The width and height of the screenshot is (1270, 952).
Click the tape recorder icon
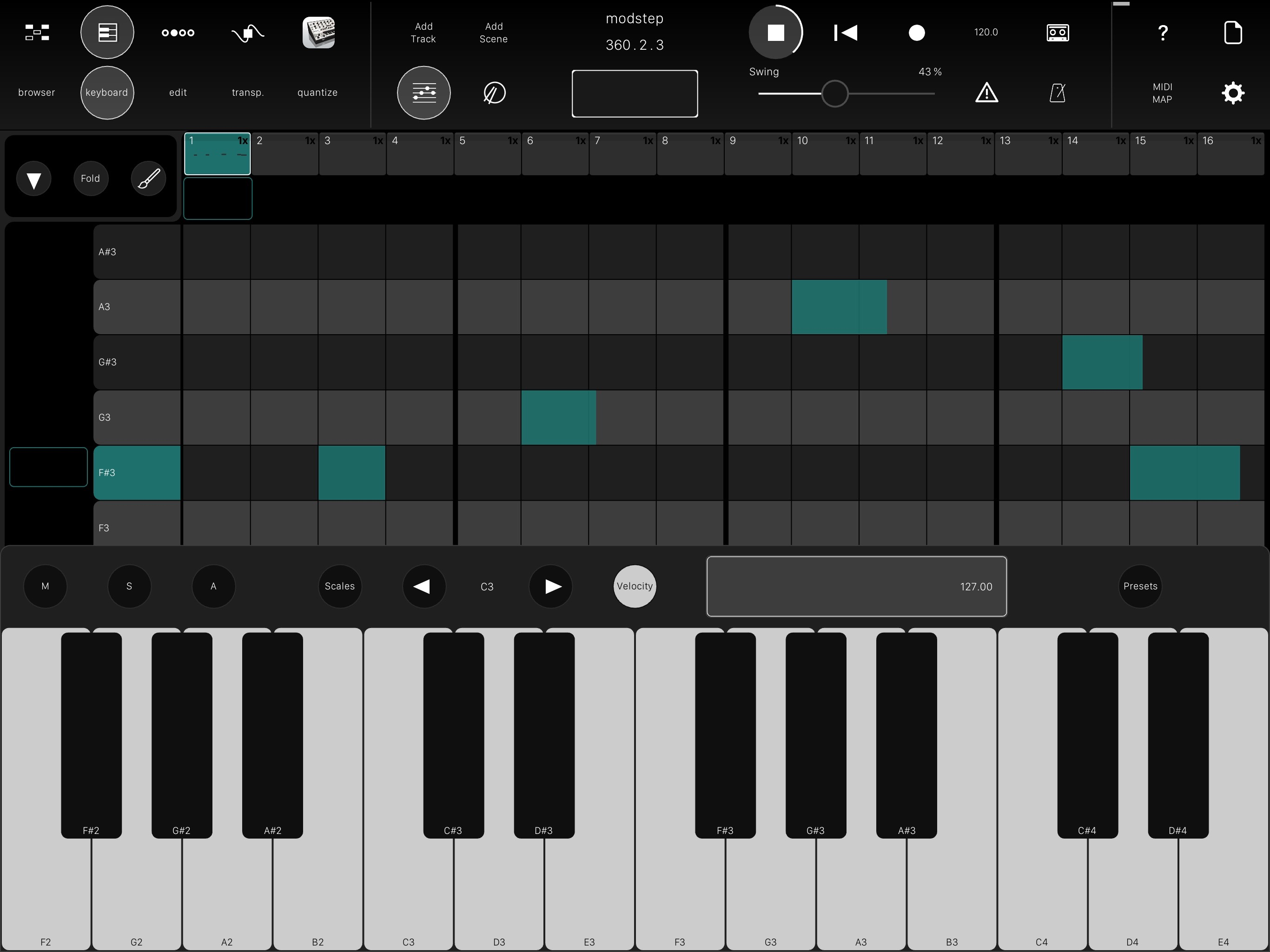[x=1057, y=32]
